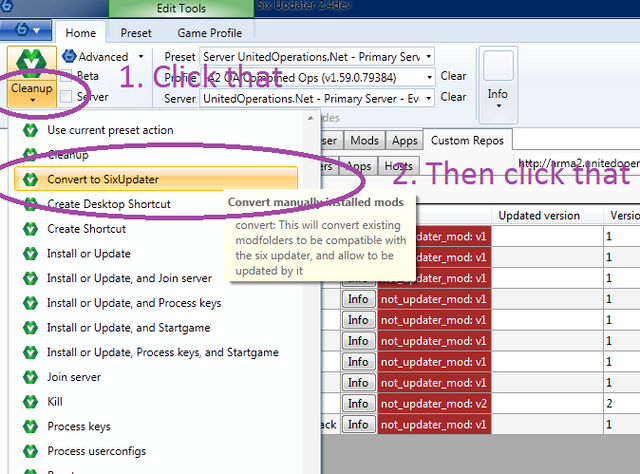Open the Game Profile ribbon tab

click(209, 33)
